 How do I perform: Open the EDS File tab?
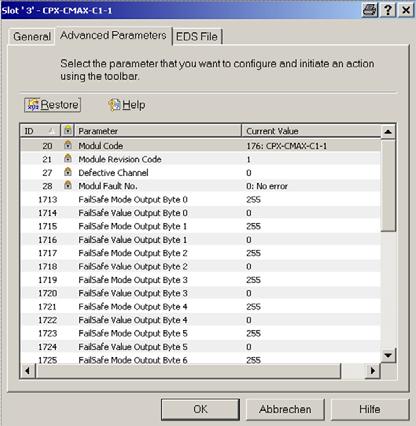pos(197,36)
